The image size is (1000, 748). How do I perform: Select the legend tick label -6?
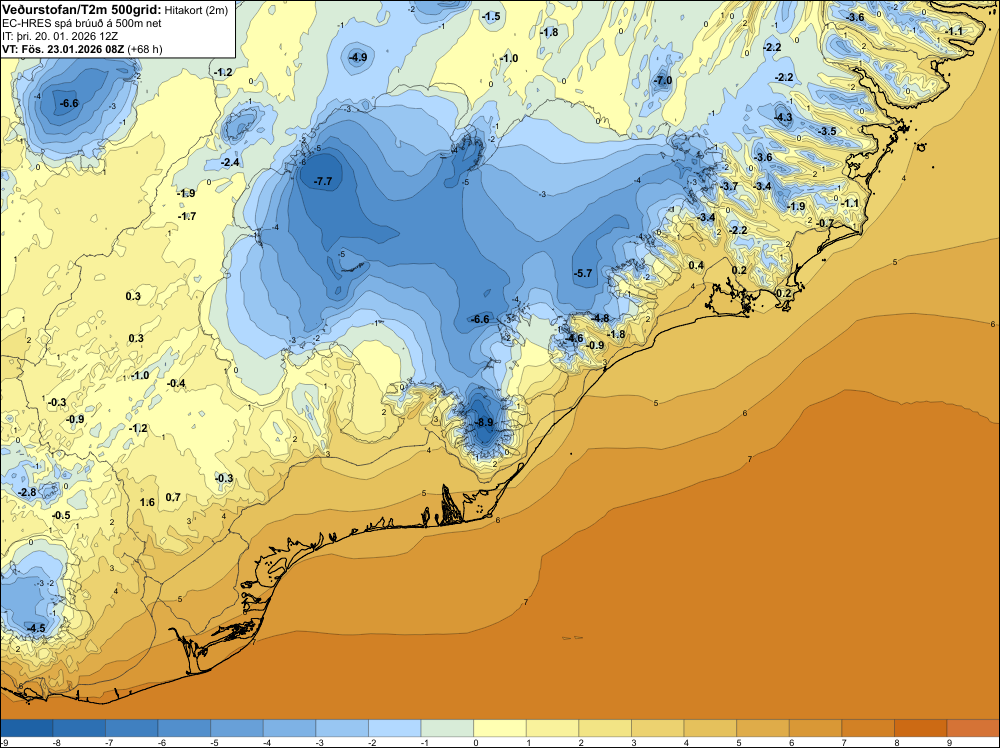pyautogui.click(x=161, y=742)
